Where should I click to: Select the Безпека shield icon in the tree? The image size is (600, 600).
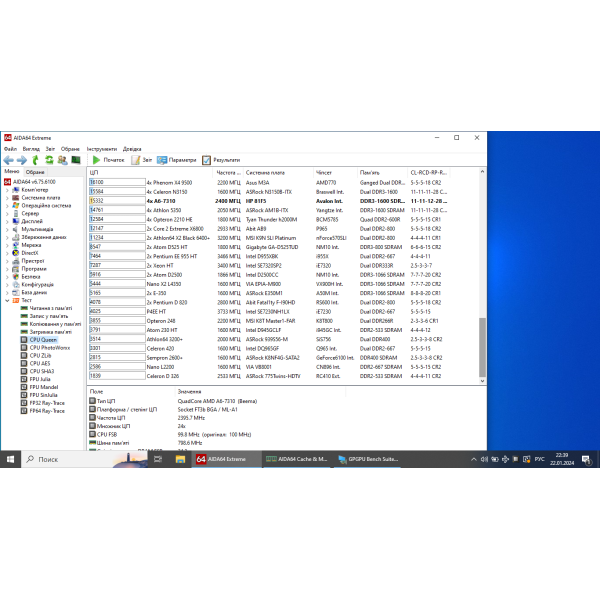pos(16,277)
